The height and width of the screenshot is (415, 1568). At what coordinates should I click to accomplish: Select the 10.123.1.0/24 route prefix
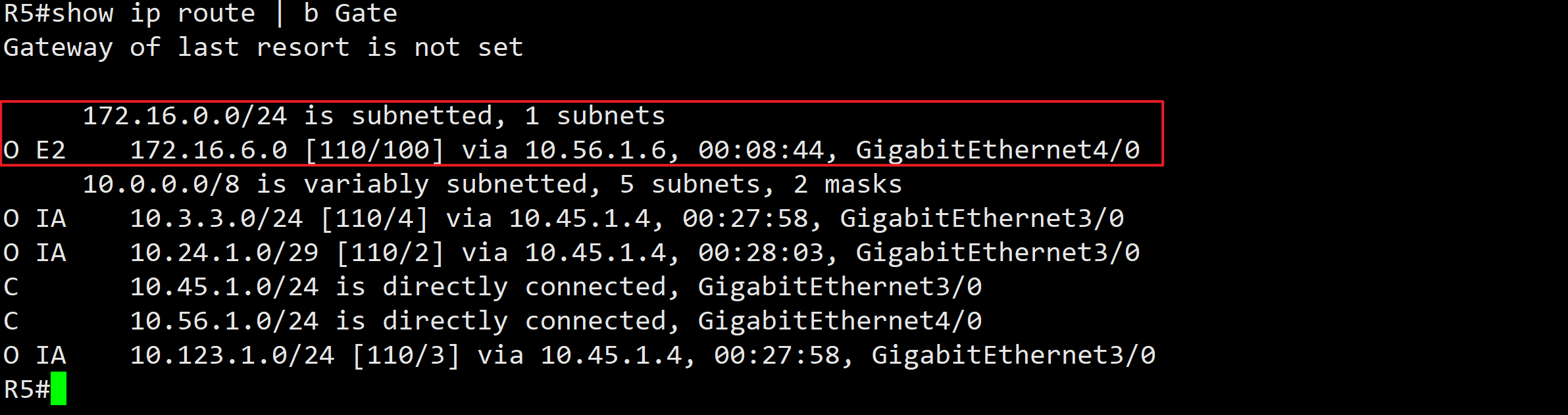(x=232, y=356)
